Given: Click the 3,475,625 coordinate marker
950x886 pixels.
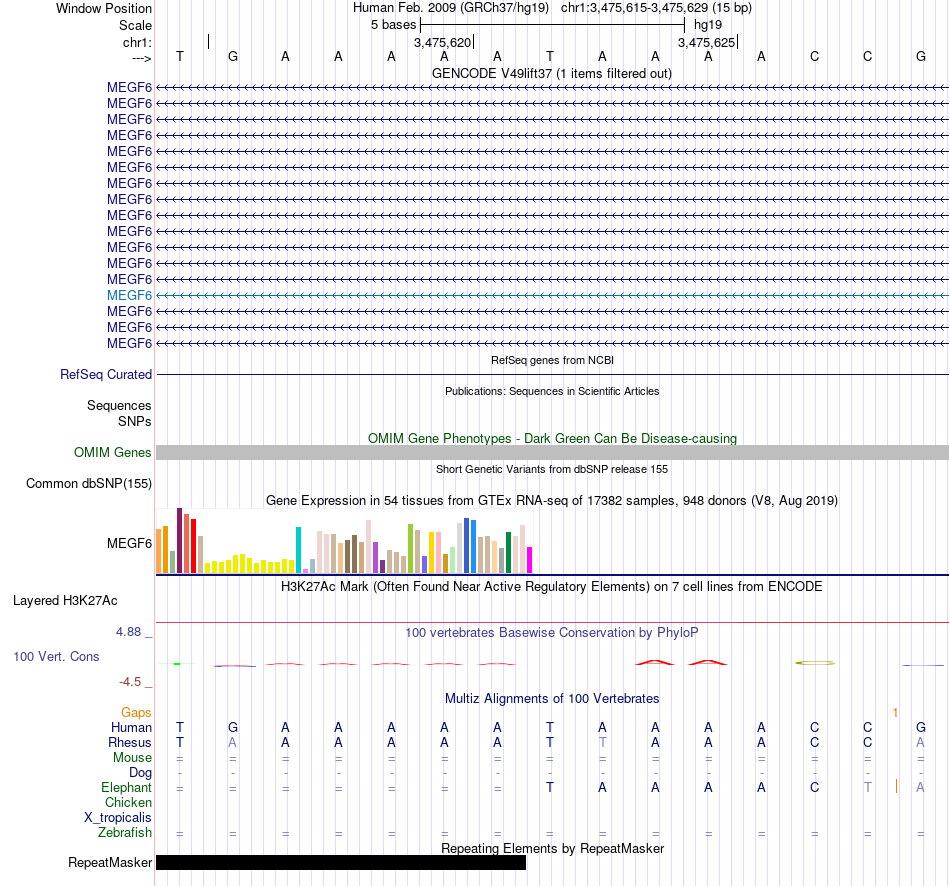Looking at the screenshot, I should pos(706,42).
